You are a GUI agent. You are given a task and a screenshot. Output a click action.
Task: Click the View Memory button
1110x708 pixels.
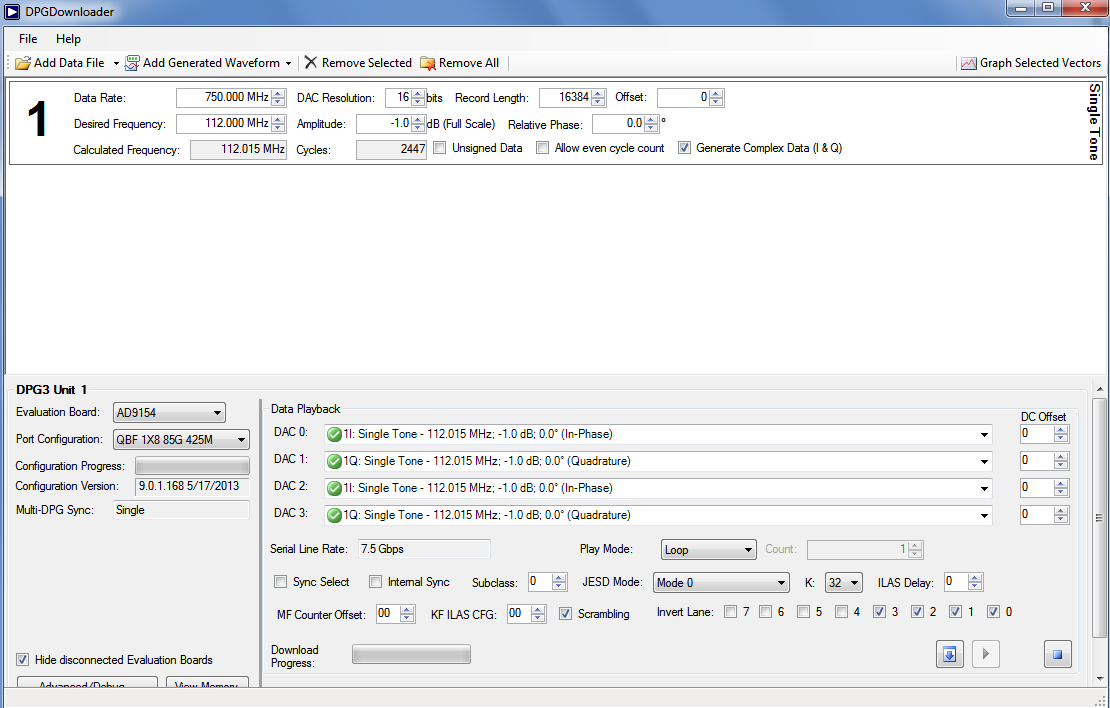[207, 685]
